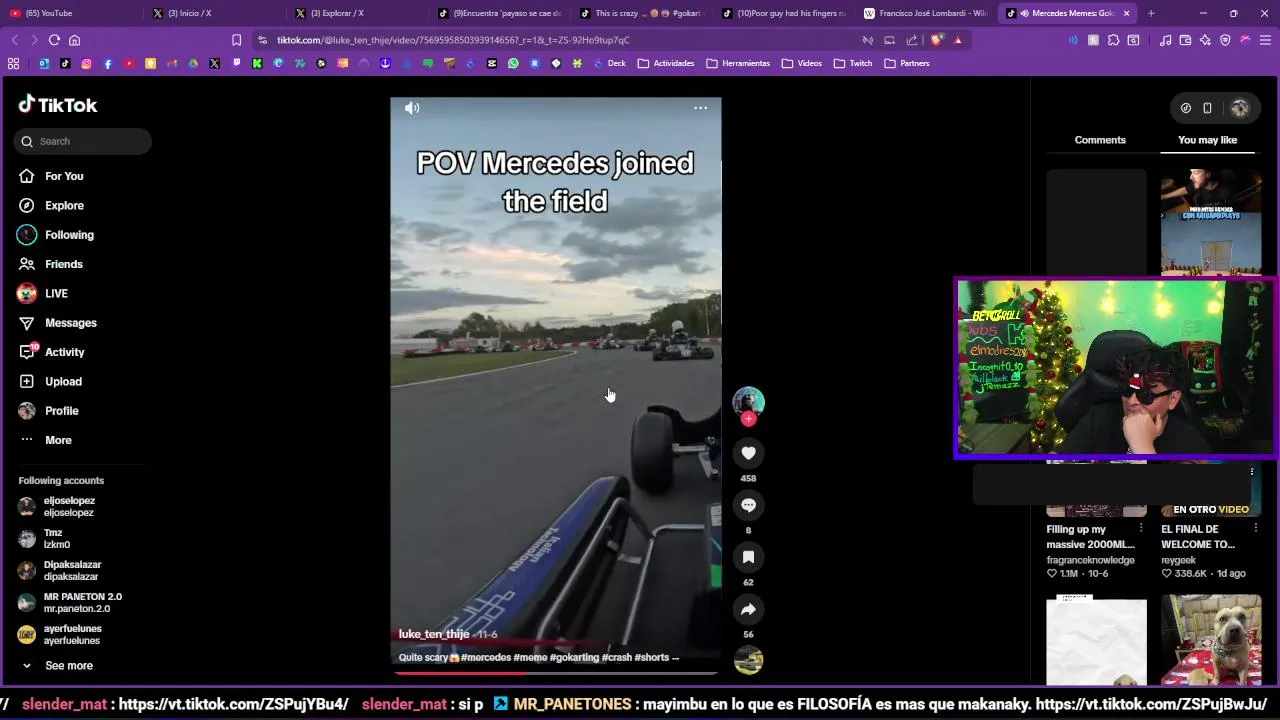Open the Friends section
This screenshot has height=720, width=1280.
tap(50, 264)
